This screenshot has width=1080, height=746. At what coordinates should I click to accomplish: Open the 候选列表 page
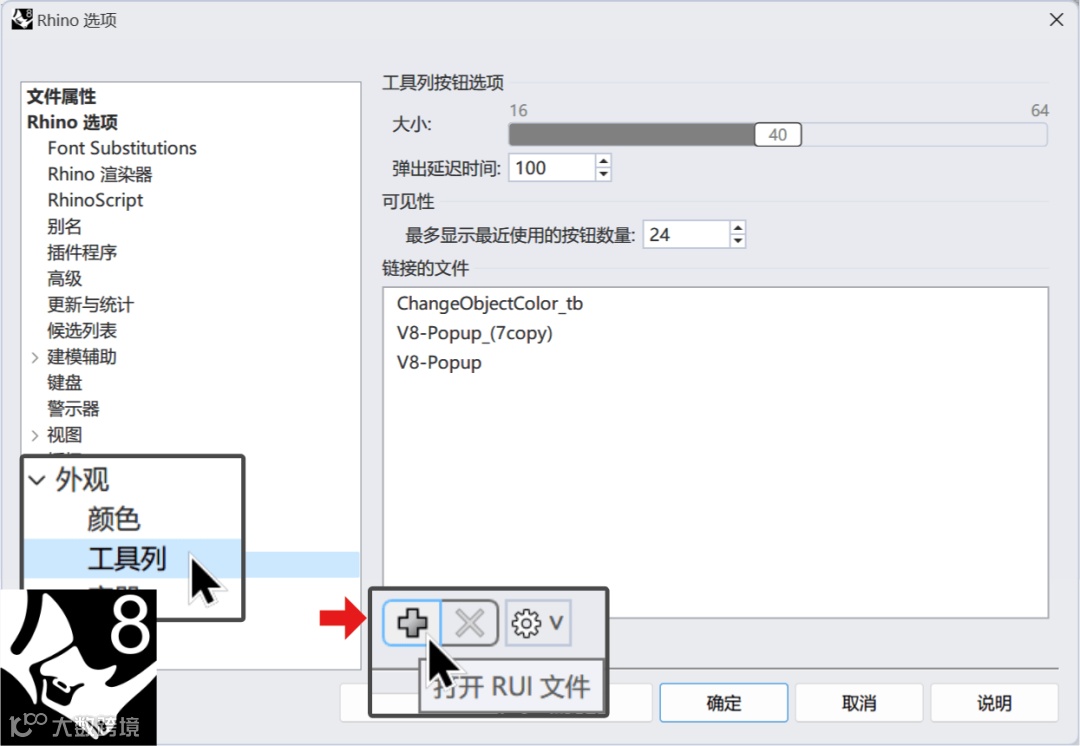(82, 331)
